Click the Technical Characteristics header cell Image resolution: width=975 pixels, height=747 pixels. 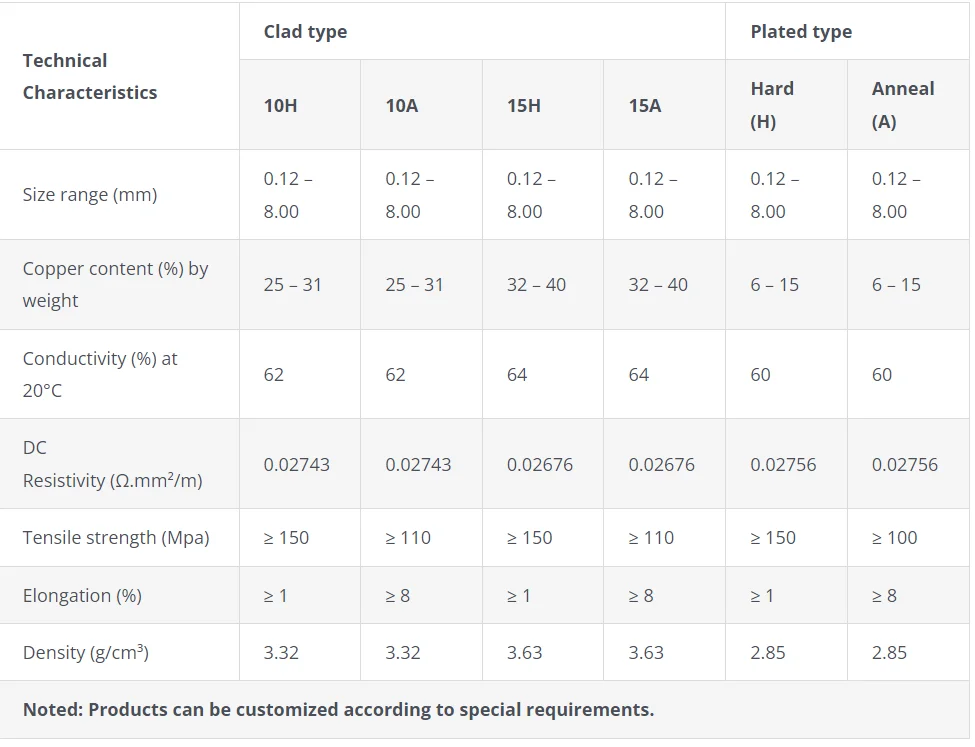(90, 76)
